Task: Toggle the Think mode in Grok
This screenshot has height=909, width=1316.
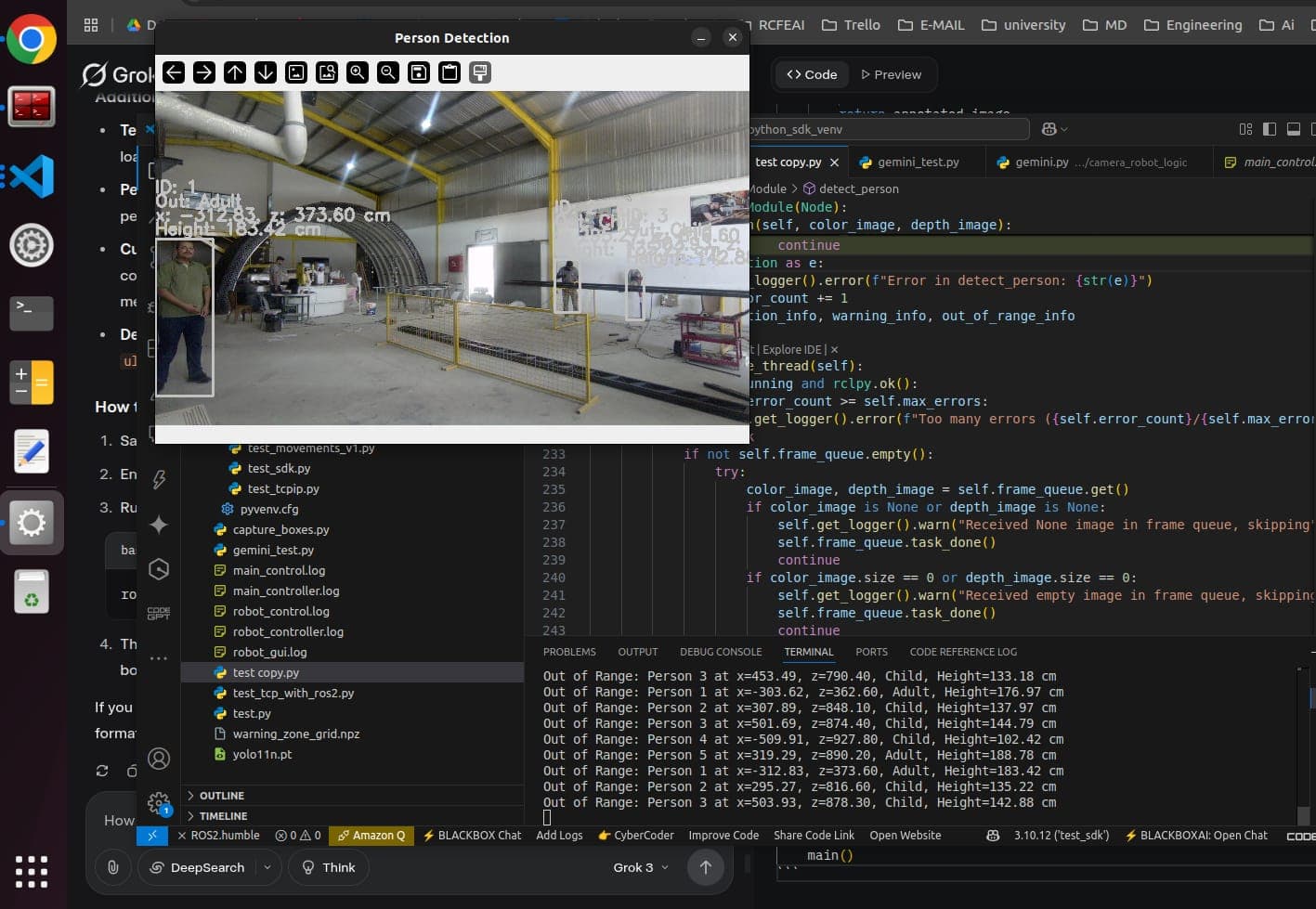Action: 329,867
